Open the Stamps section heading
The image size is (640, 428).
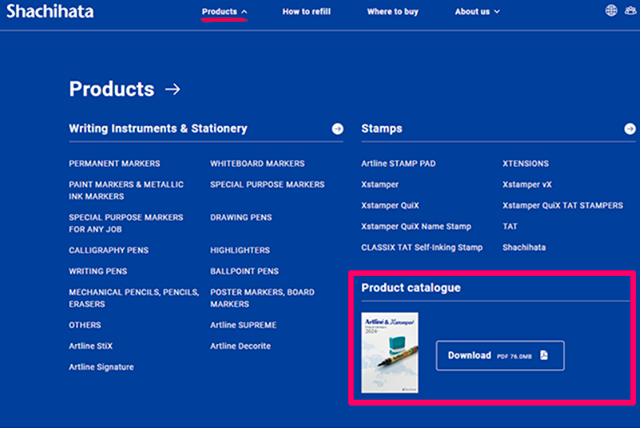[x=382, y=129]
